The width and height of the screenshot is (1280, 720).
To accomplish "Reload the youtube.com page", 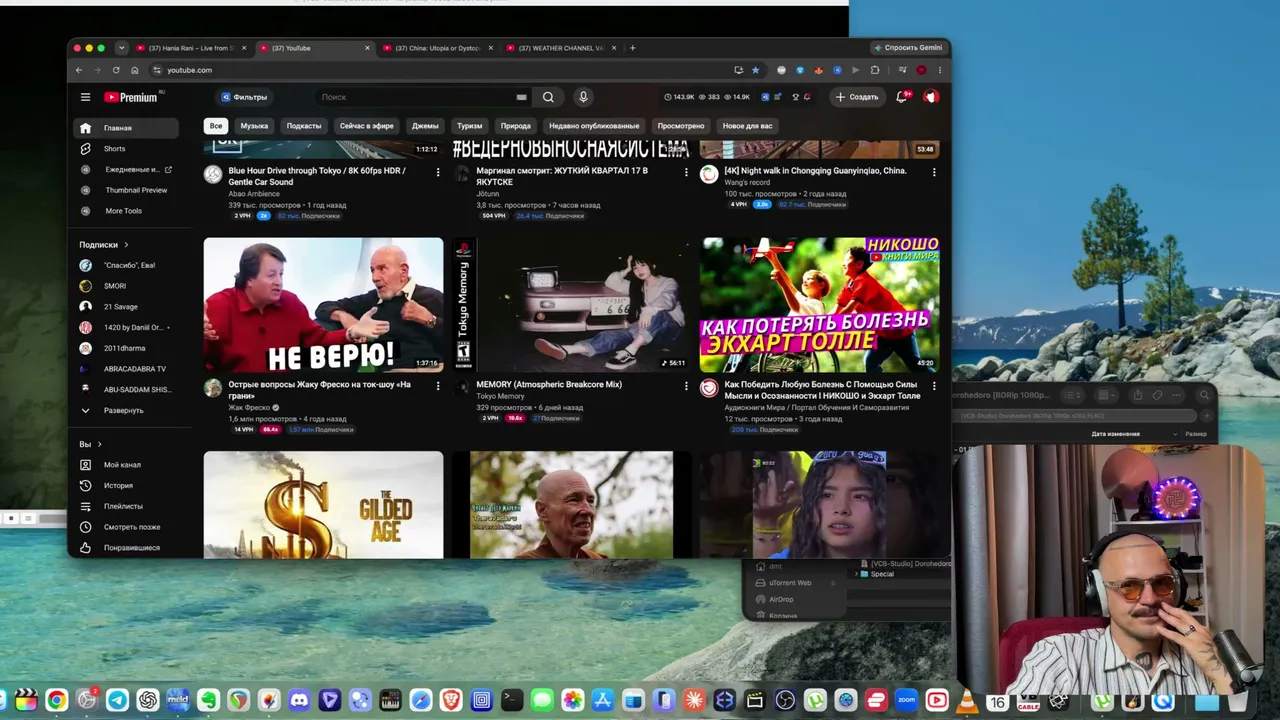I will click(116, 70).
